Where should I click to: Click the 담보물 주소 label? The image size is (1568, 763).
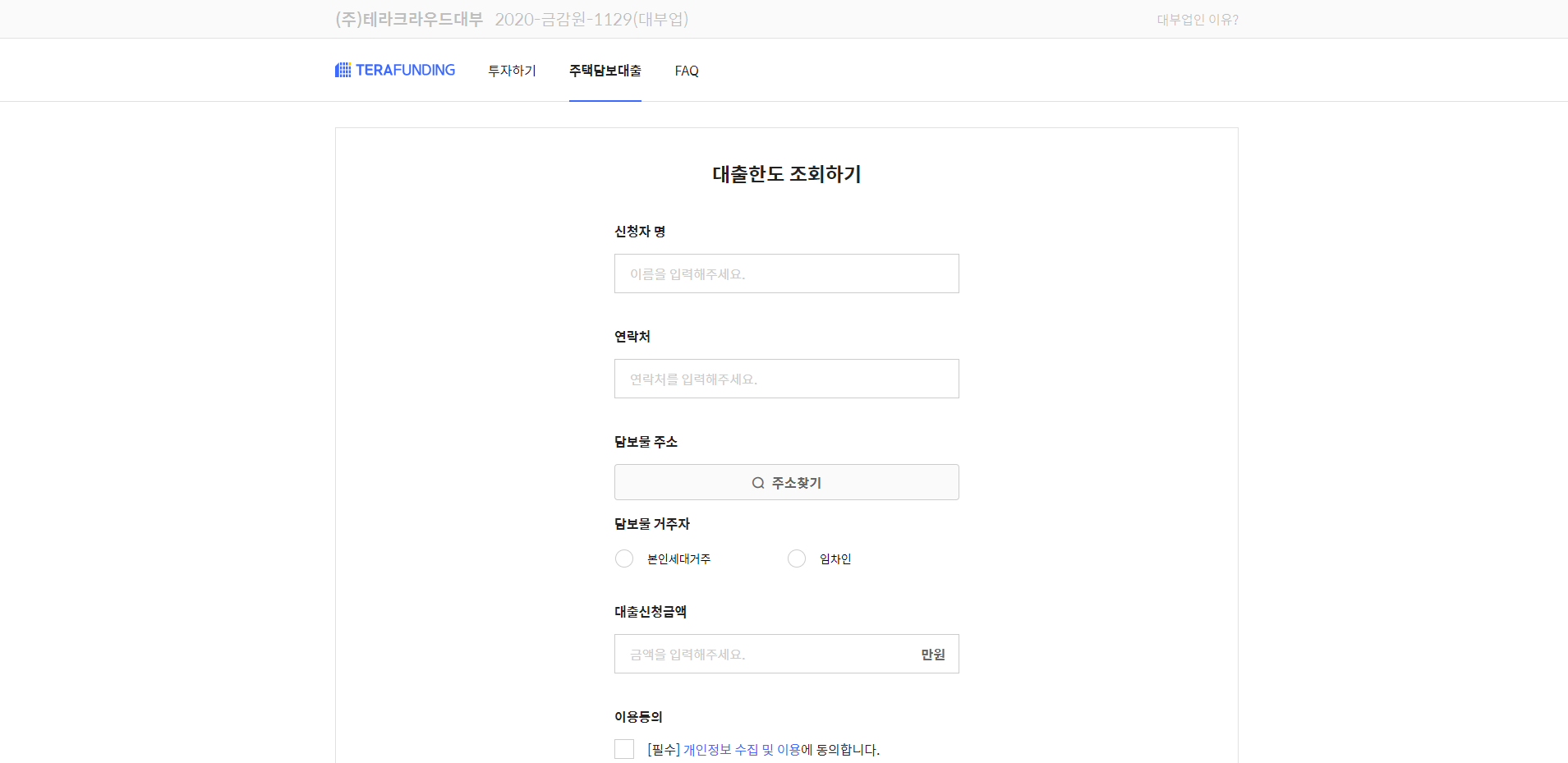(x=646, y=442)
